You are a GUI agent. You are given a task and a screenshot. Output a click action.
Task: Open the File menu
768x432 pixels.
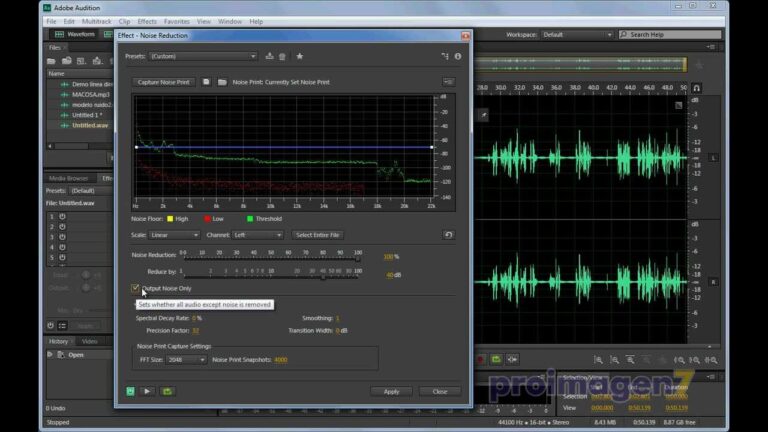click(51, 22)
